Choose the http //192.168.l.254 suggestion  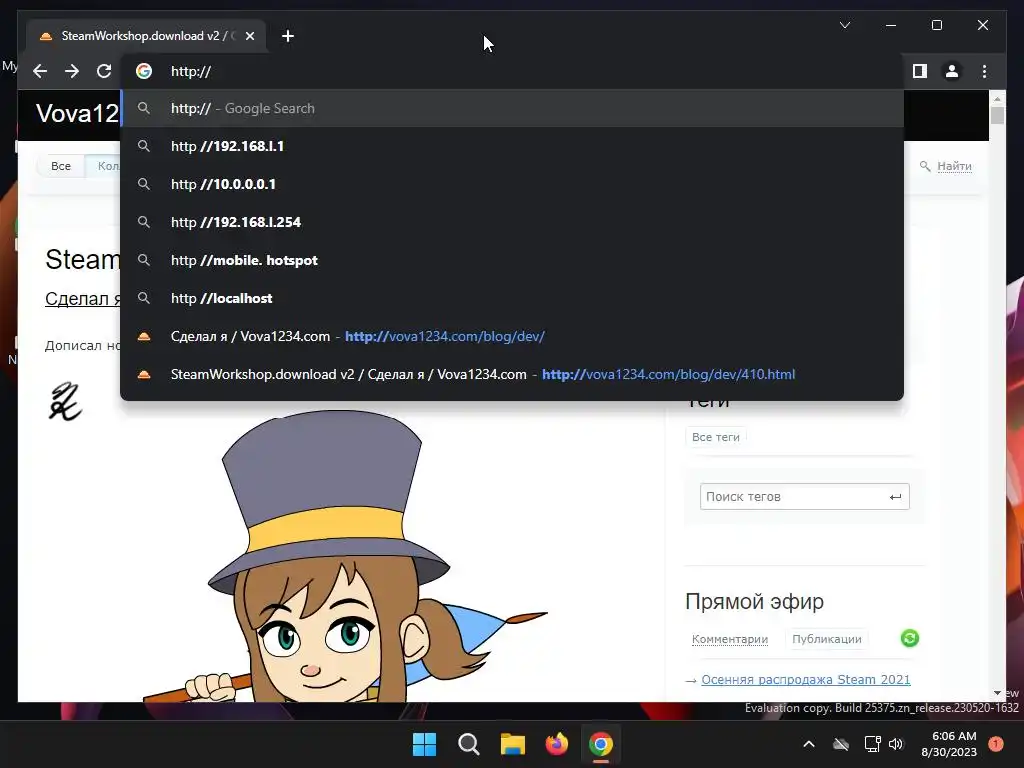(512, 222)
